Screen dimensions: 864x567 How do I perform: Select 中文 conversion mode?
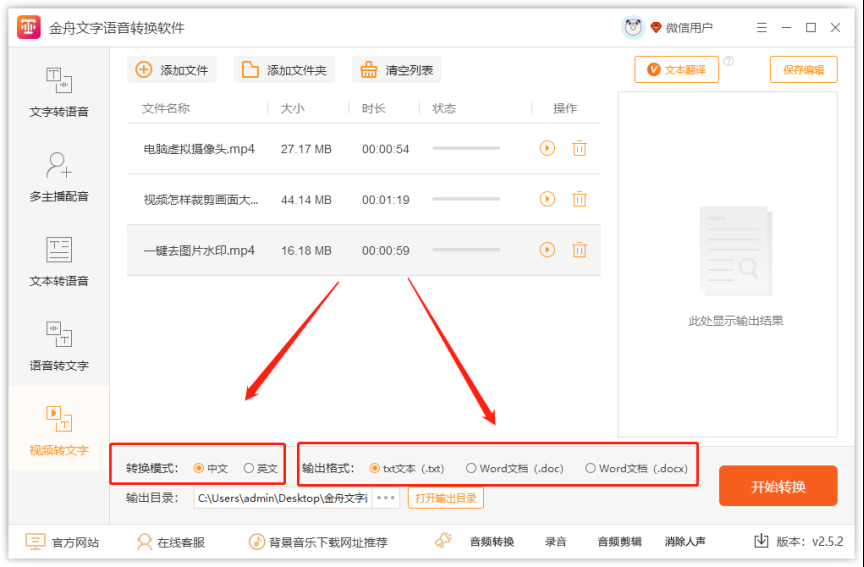[199, 468]
